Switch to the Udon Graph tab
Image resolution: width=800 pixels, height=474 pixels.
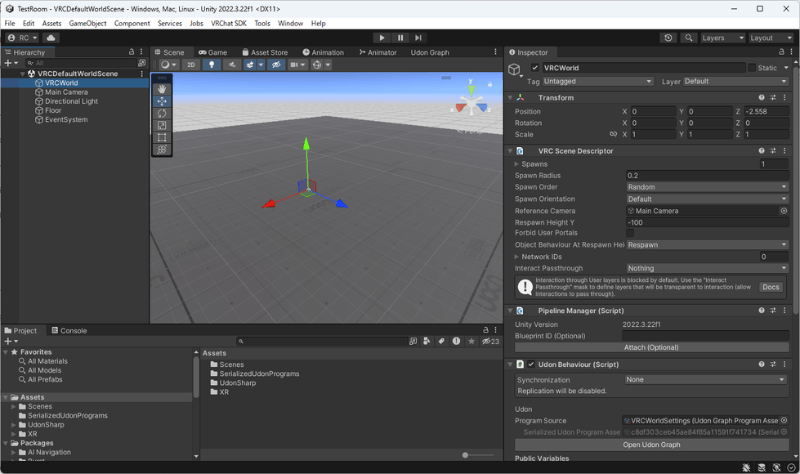click(x=430, y=53)
